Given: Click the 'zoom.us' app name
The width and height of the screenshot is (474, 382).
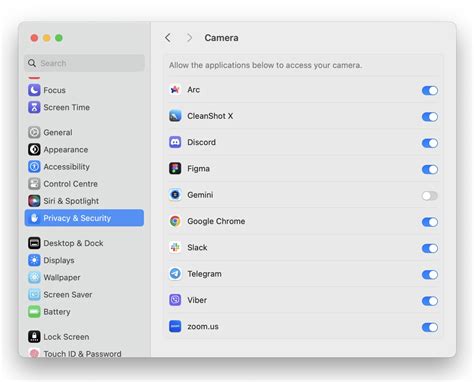Looking at the screenshot, I should [x=203, y=327].
